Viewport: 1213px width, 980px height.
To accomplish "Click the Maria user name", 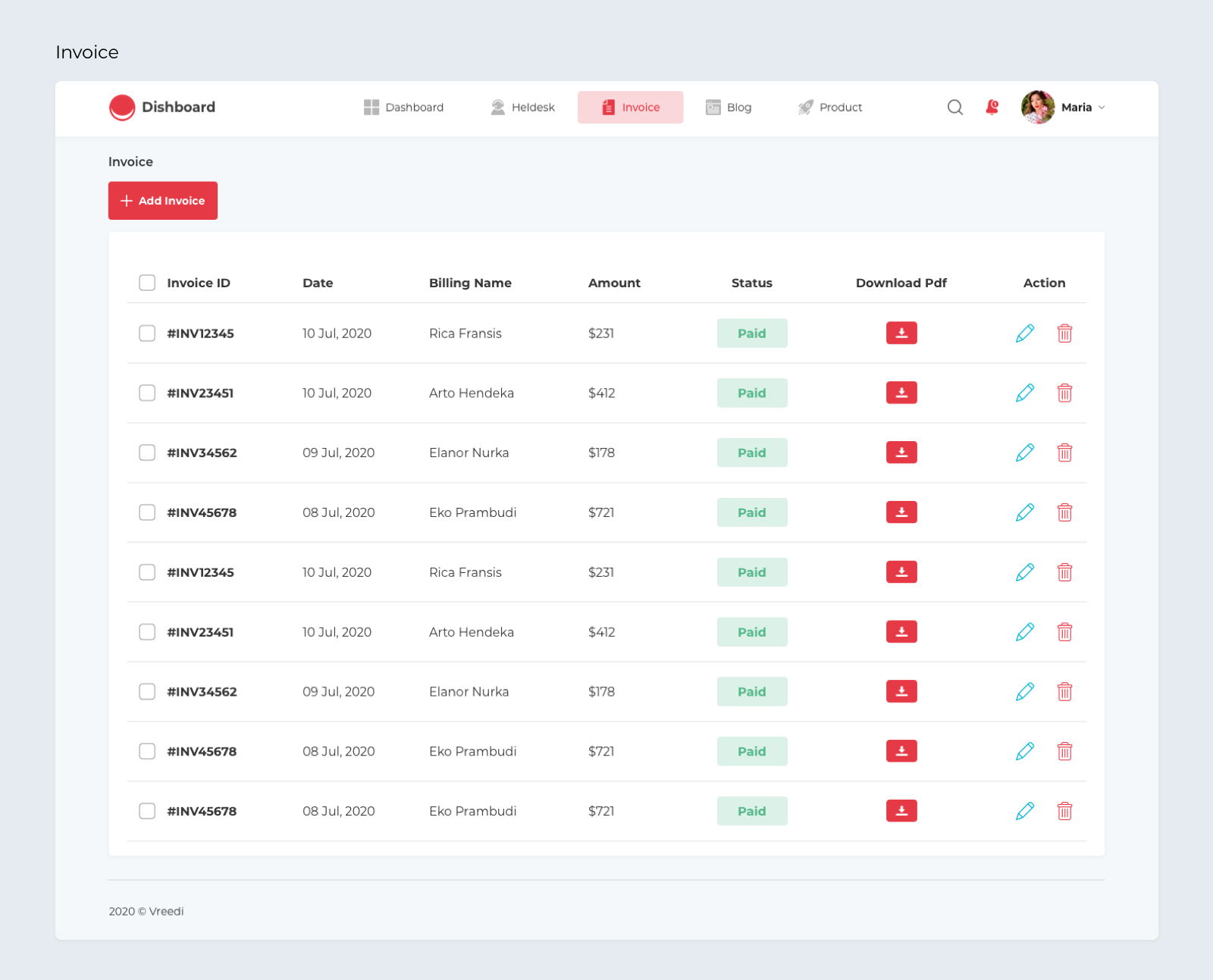I will click(x=1077, y=108).
